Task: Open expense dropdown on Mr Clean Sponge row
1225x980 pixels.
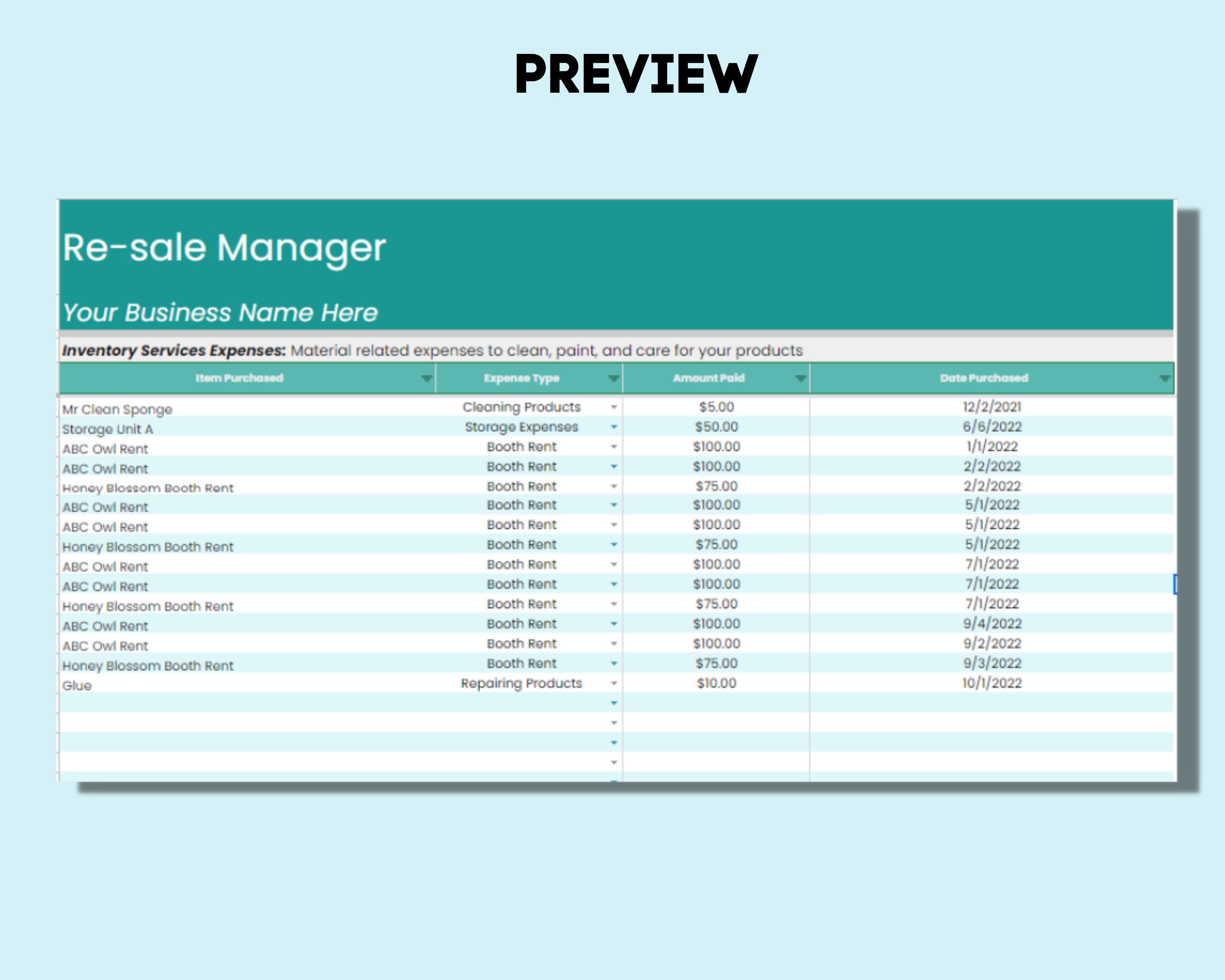Action: click(x=613, y=408)
